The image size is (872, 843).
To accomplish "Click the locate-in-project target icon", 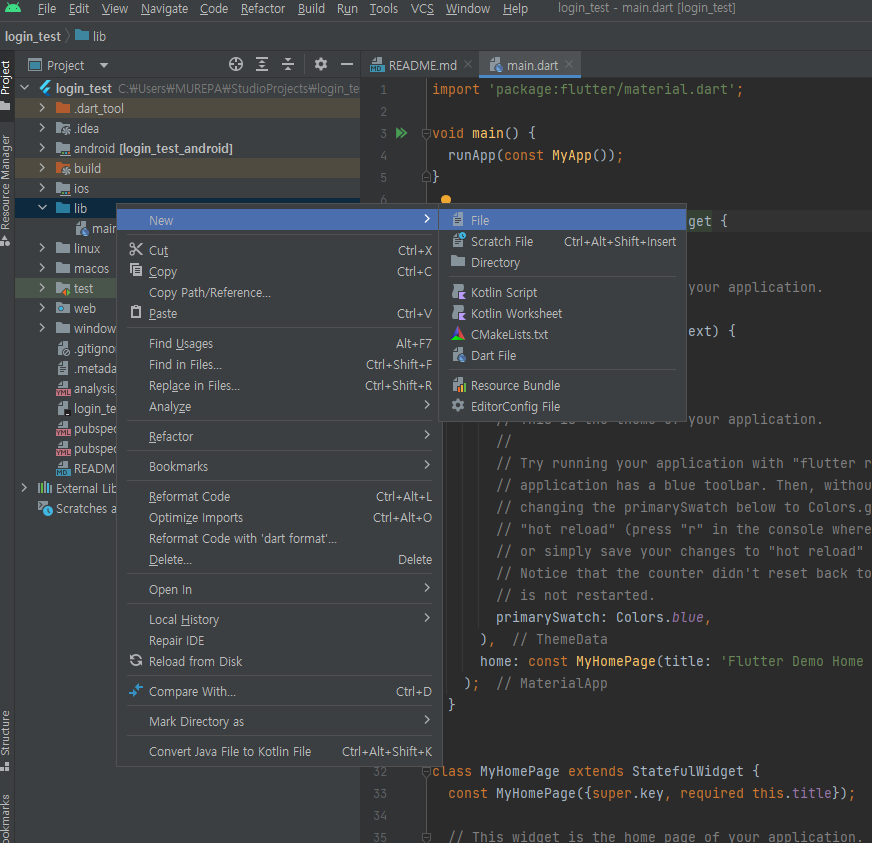I will click(x=236, y=65).
